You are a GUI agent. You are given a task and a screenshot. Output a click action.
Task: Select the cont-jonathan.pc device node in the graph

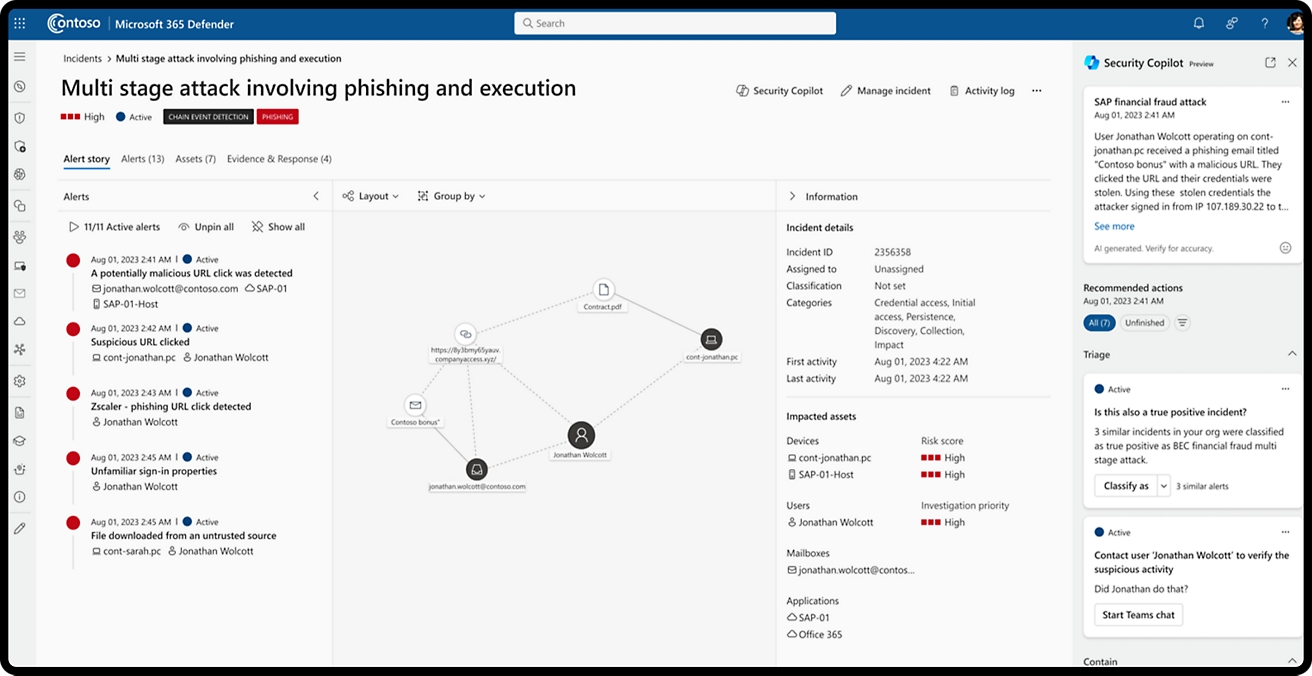tap(710, 339)
